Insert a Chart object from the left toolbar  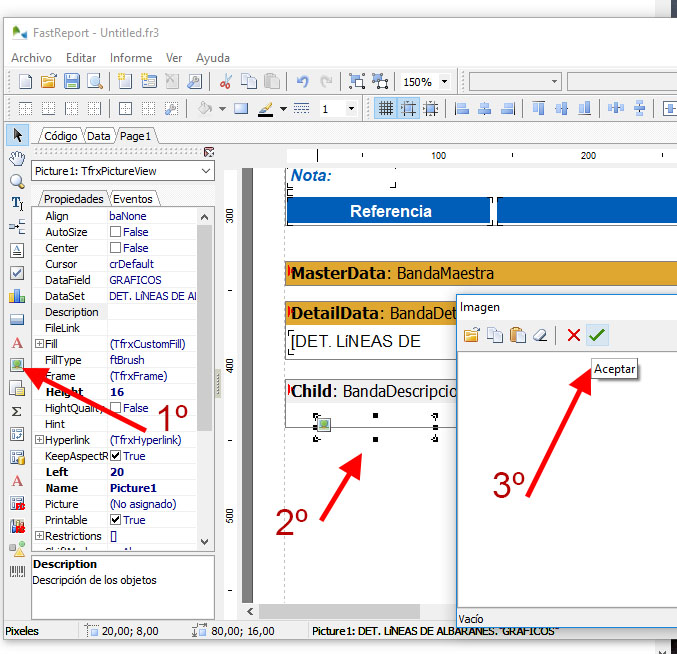(17, 296)
